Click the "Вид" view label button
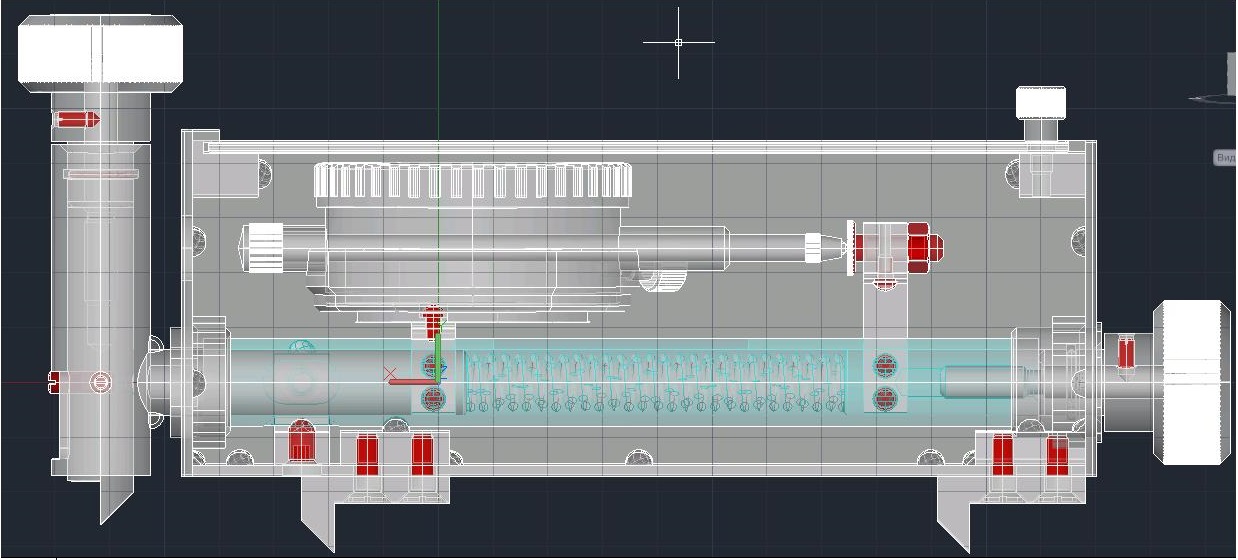 pos(1225,158)
